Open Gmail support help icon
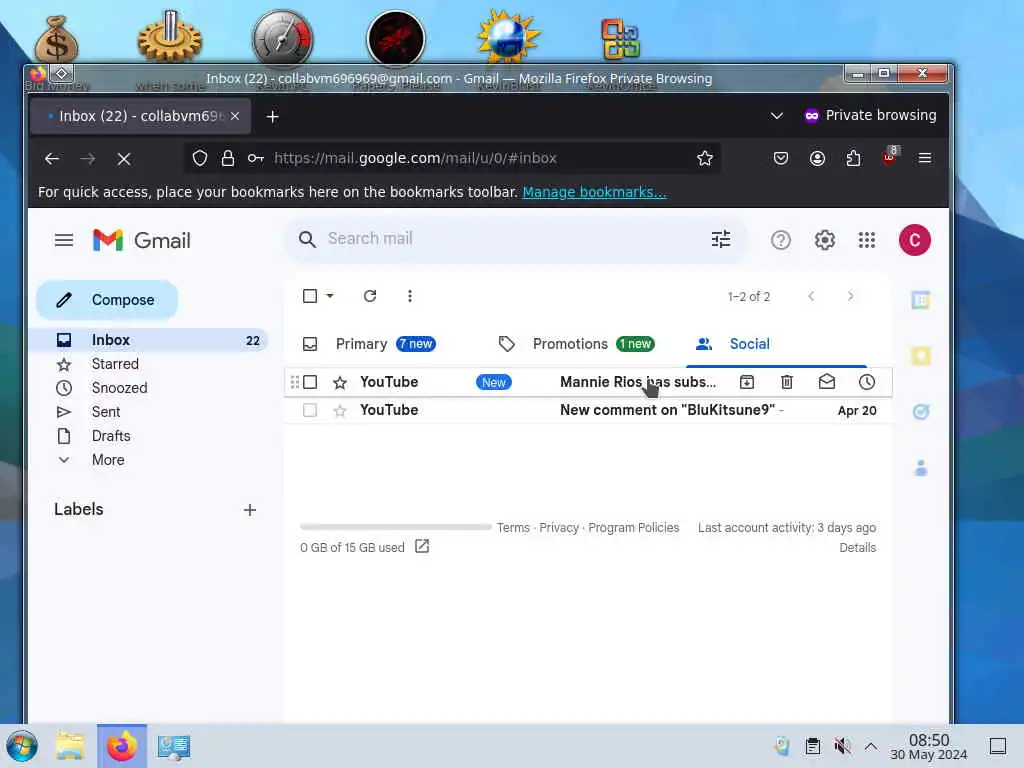Image resolution: width=1024 pixels, height=768 pixels. 780,240
